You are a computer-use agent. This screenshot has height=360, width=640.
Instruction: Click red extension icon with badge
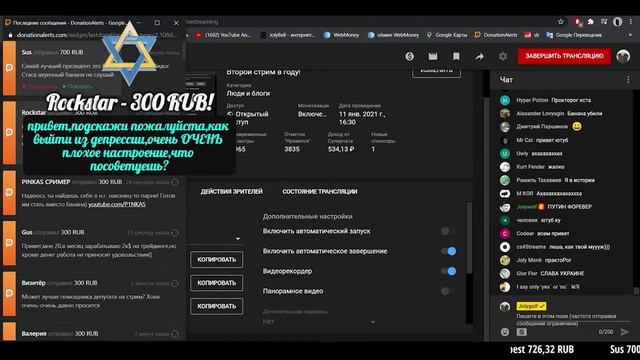tap(577, 22)
